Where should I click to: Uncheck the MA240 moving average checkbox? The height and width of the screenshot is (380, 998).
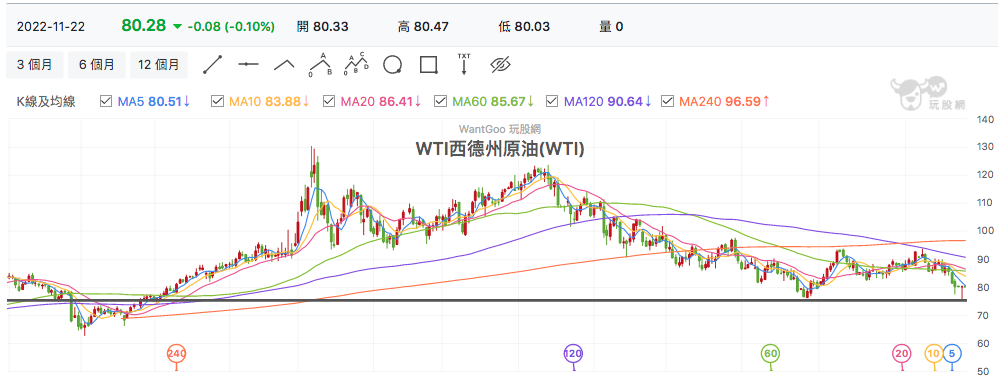[667, 101]
